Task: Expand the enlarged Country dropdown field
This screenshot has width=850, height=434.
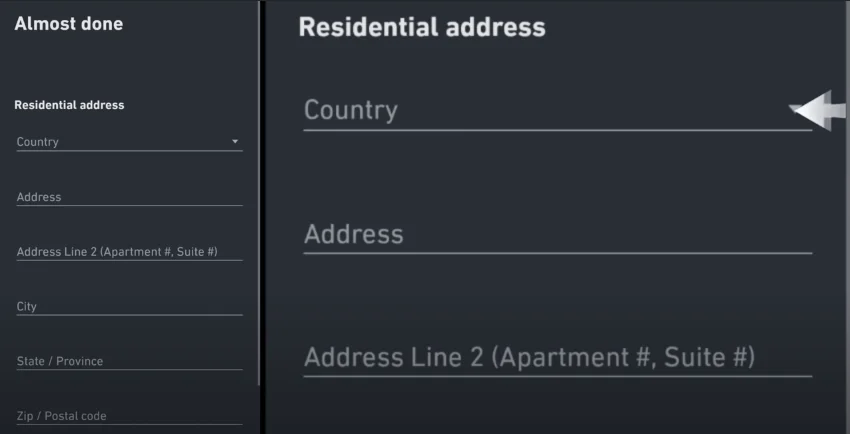Action: tap(558, 111)
